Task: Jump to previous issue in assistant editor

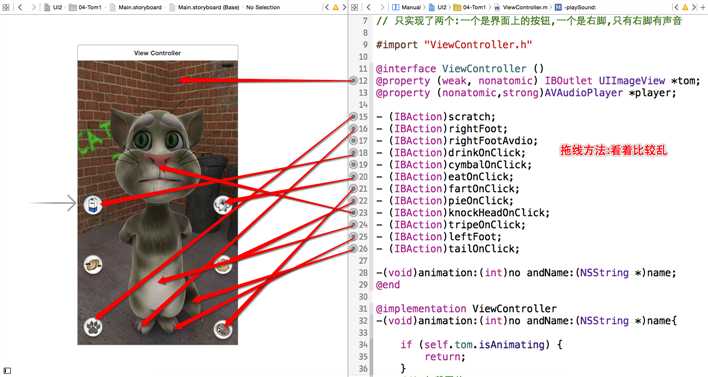Action: [x=676, y=7]
